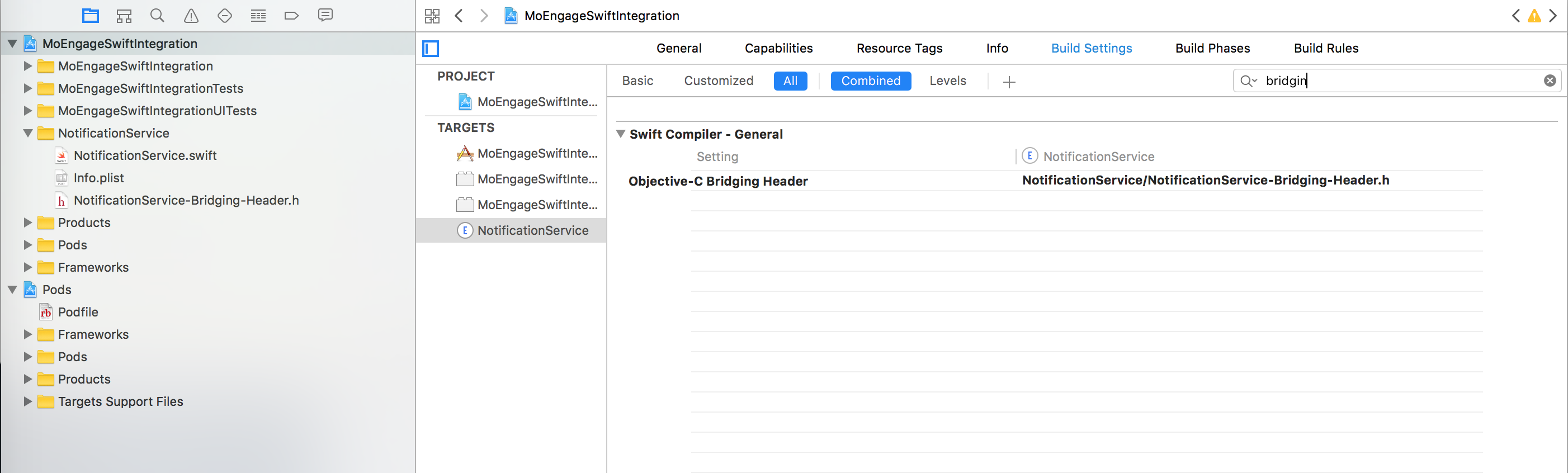1568x473 pixels.
Task: Expand the Targets Support Files folder
Action: point(27,402)
